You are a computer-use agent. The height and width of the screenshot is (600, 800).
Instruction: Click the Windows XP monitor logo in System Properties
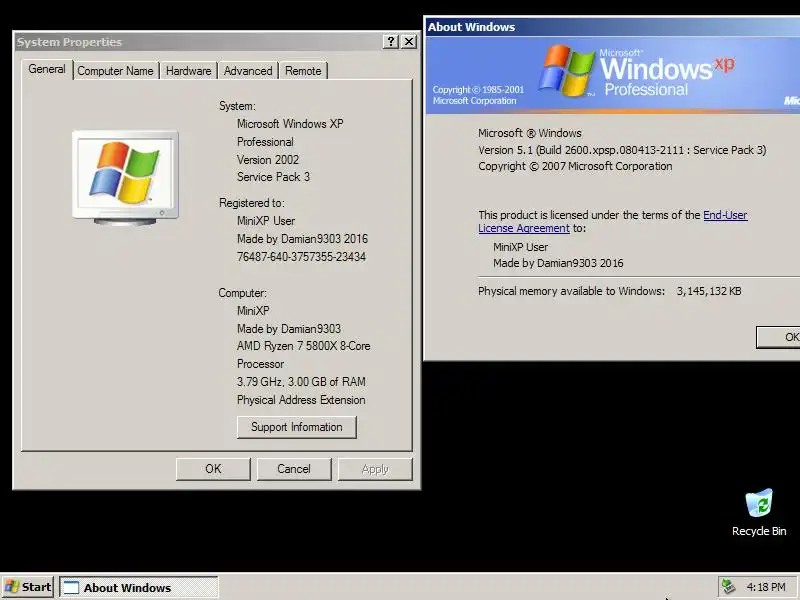(126, 178)
